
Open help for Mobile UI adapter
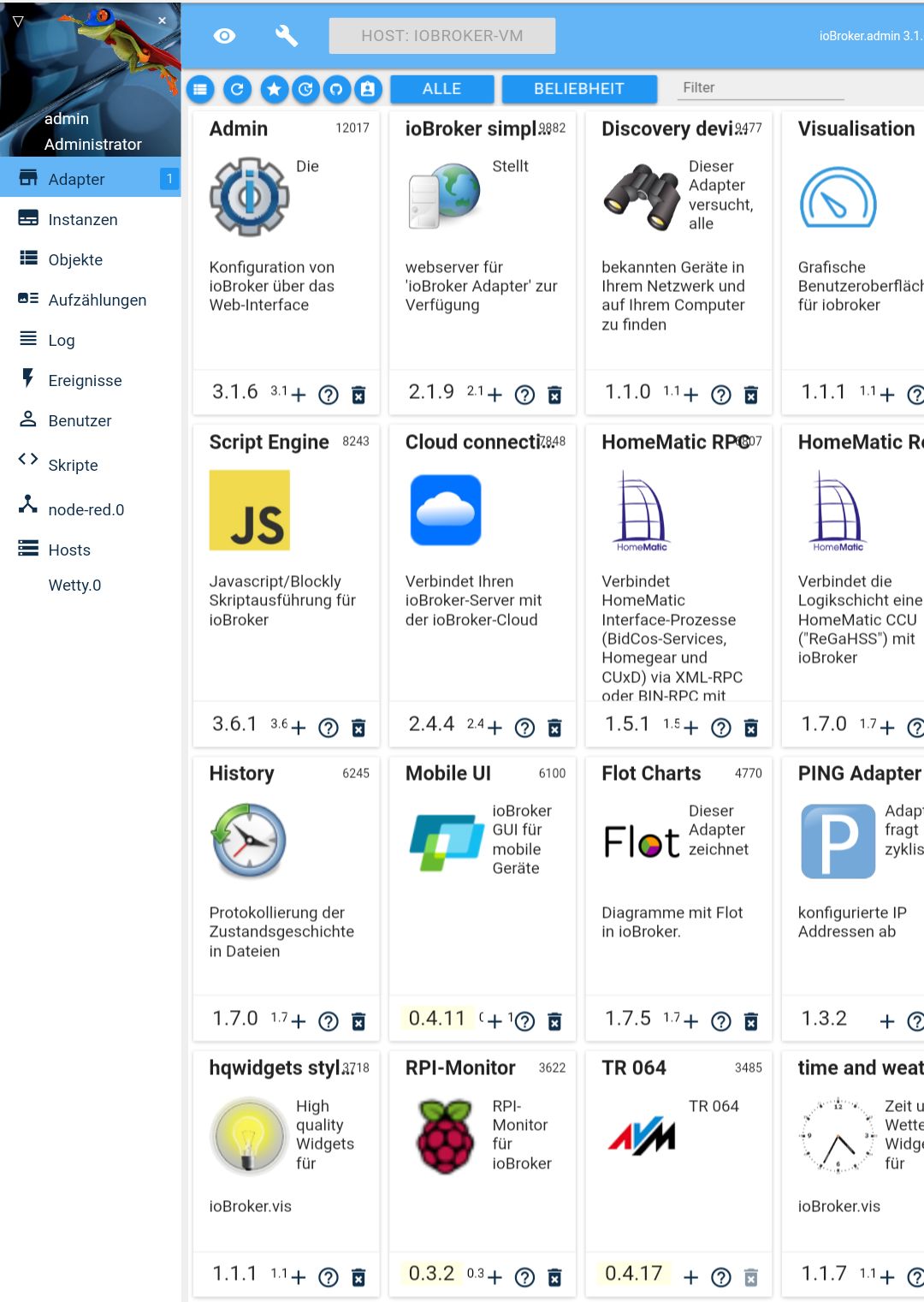click(x=524, y=1021)
